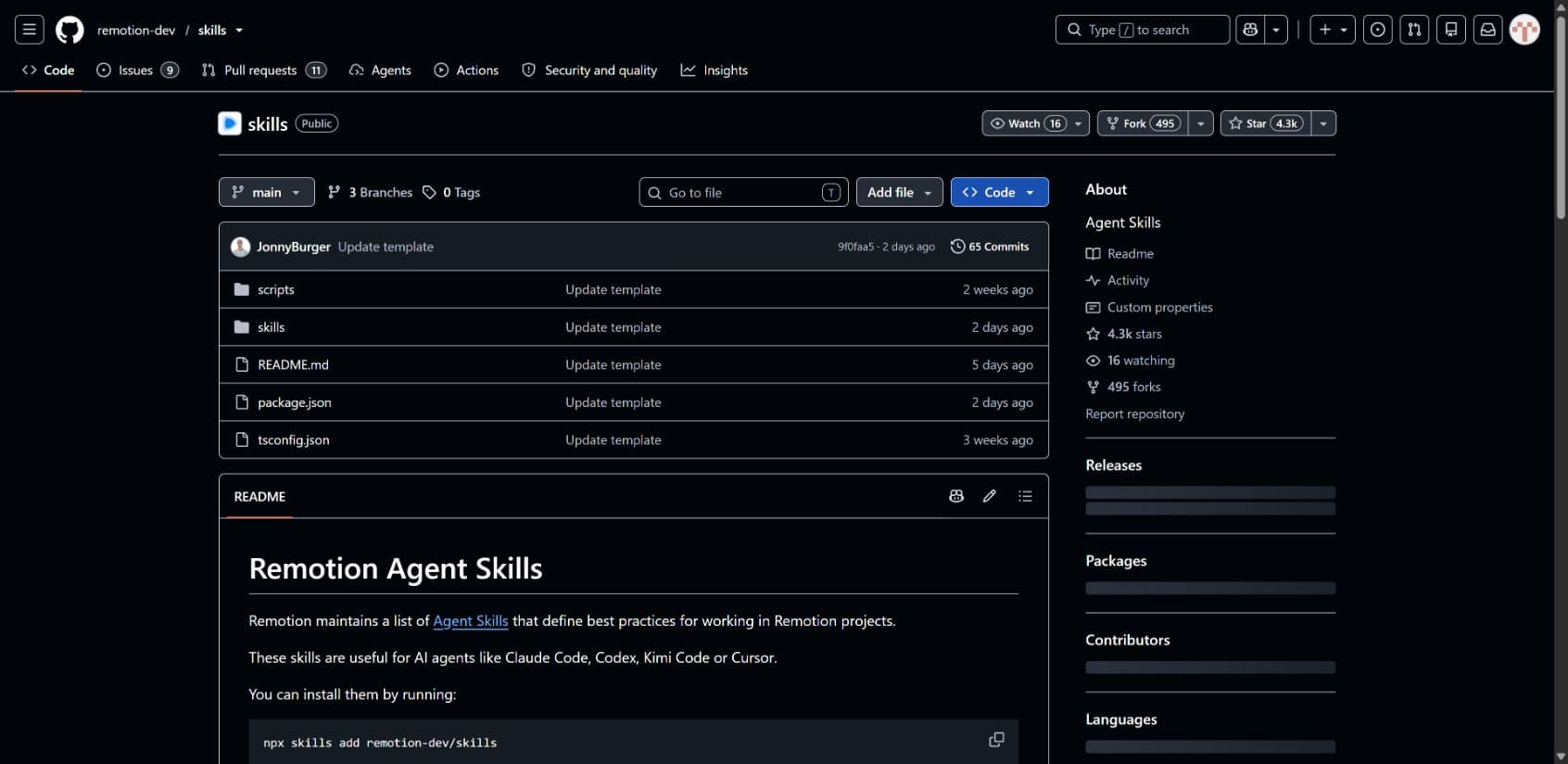Open the Releases section heading
The image size is (1568, 764).
coord(1114,465)
